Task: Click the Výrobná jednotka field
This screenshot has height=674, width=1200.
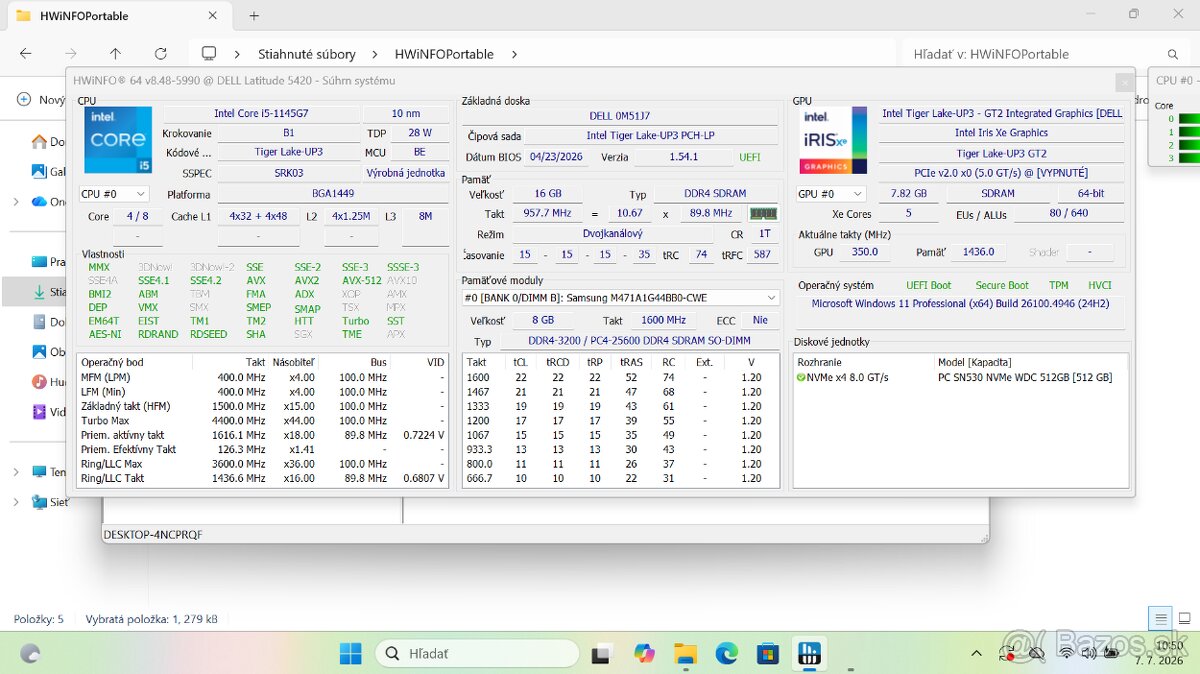Action: click(406, 173)
